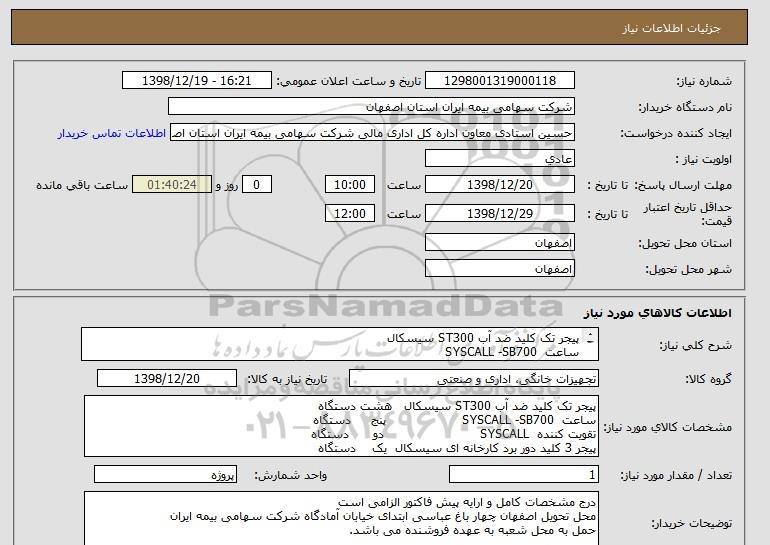Viewport: 770px width, 545px height.
Task: Click the label تاریخ نیاز به کالا
Action: tap(287, 379)
